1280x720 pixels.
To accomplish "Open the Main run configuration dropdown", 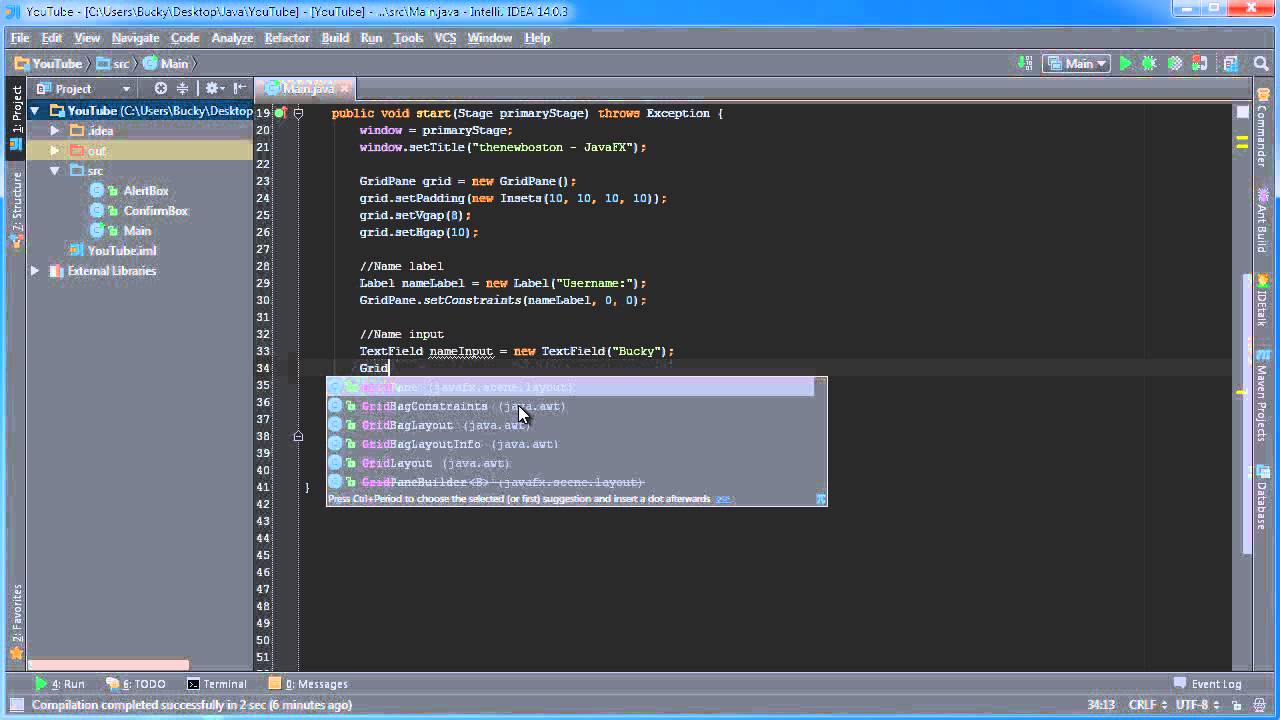I will [1077, 63].
